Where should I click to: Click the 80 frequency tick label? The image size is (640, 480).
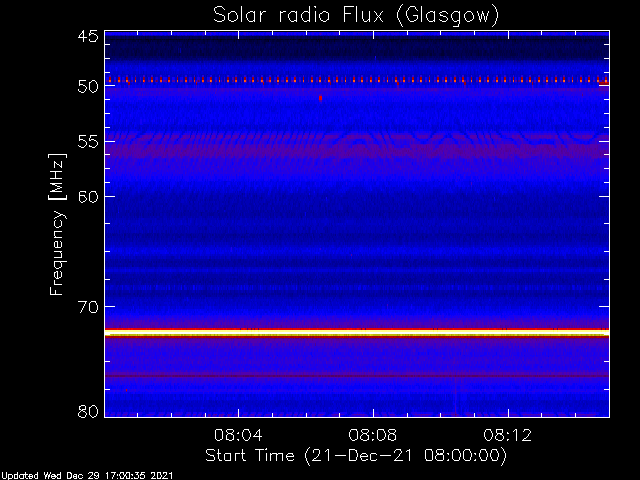(88, 411)
